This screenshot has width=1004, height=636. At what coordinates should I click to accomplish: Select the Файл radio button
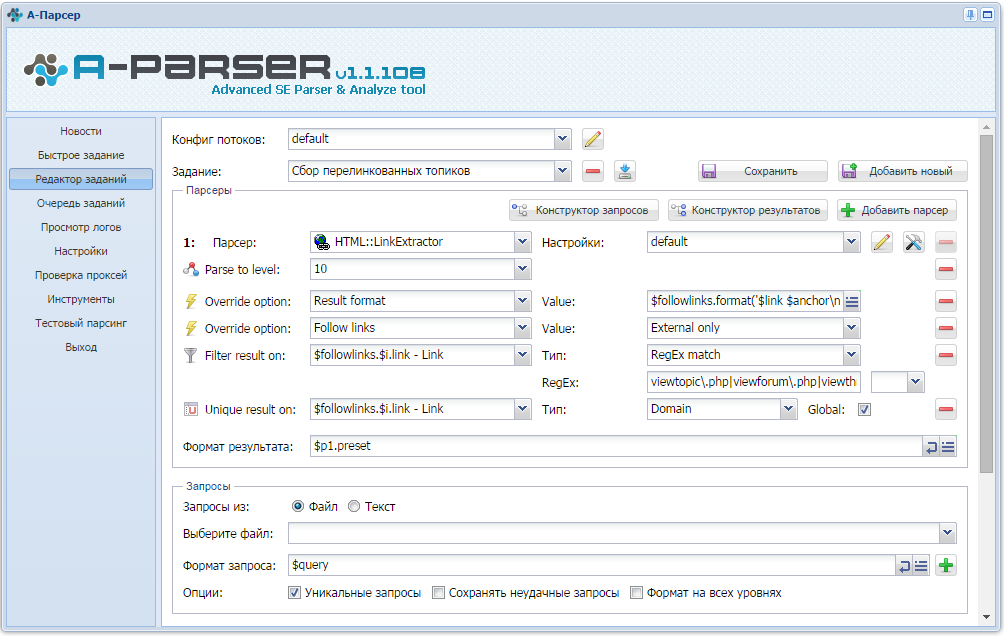coord(298,506)
